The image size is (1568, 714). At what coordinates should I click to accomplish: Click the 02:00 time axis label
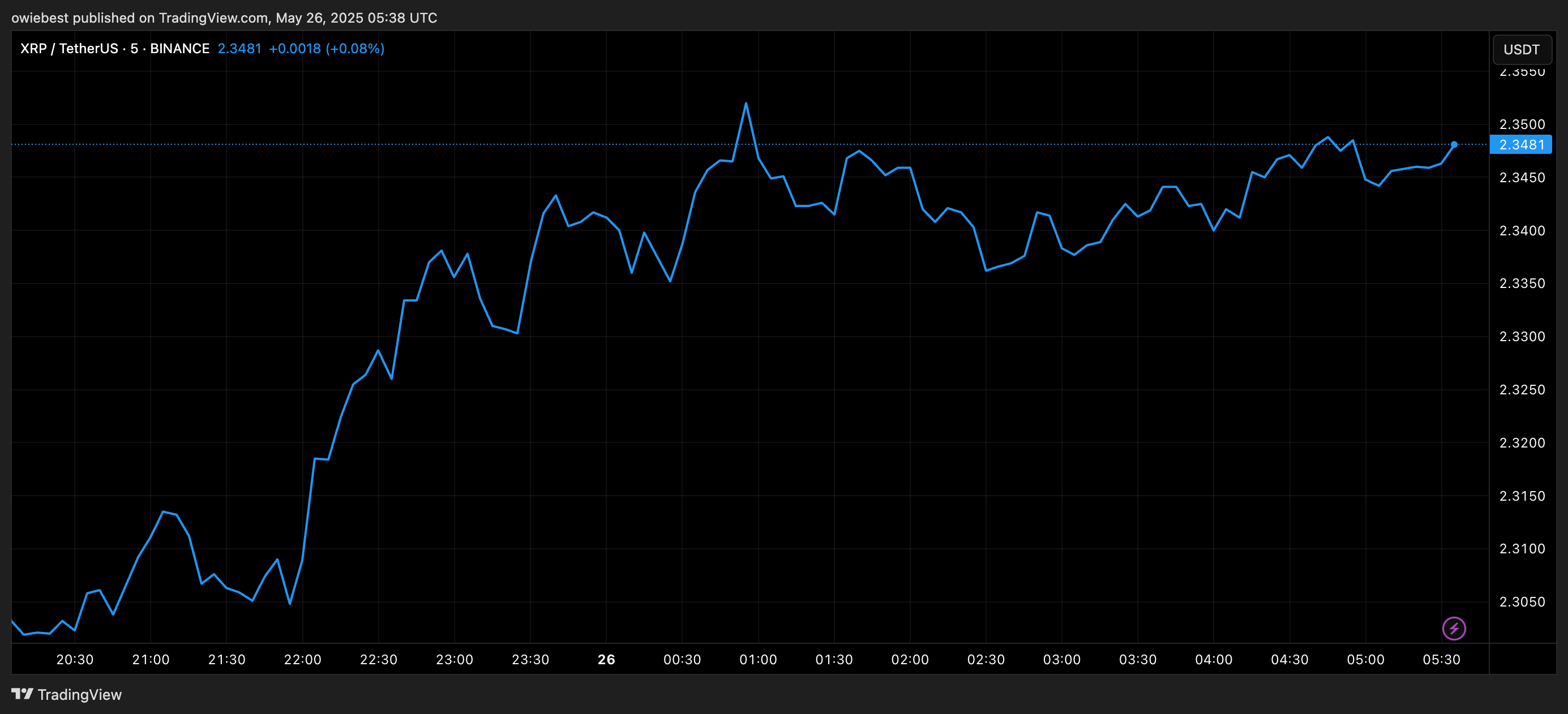pos(910,660)
